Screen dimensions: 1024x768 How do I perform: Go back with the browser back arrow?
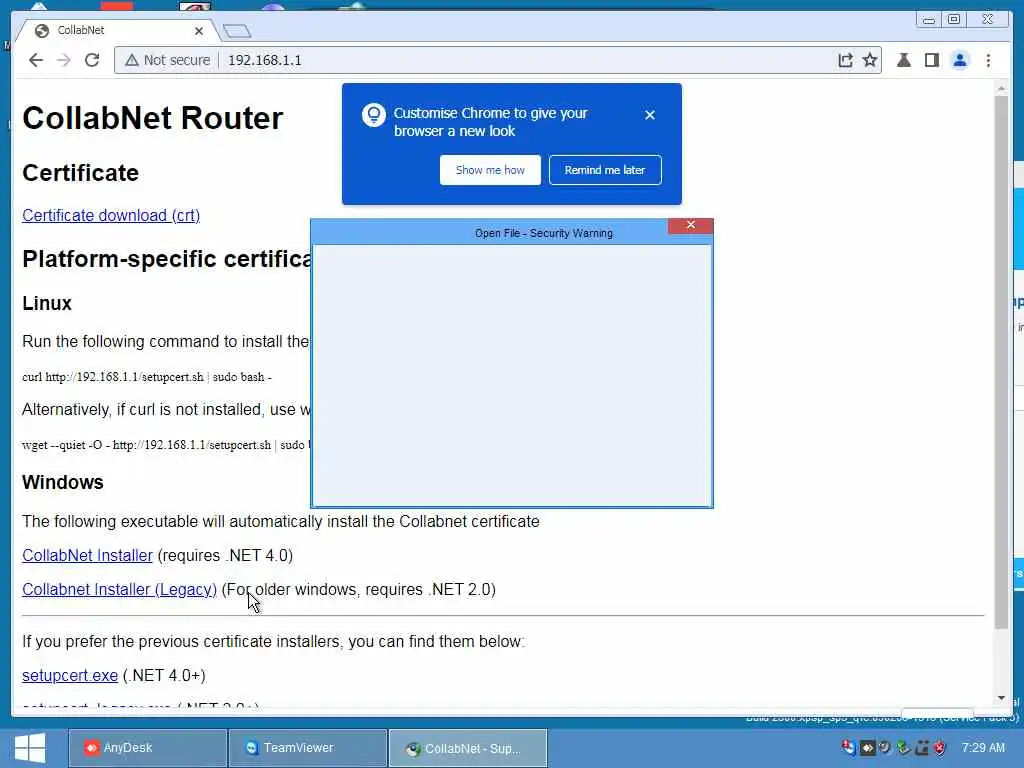(x=36, y=60)
